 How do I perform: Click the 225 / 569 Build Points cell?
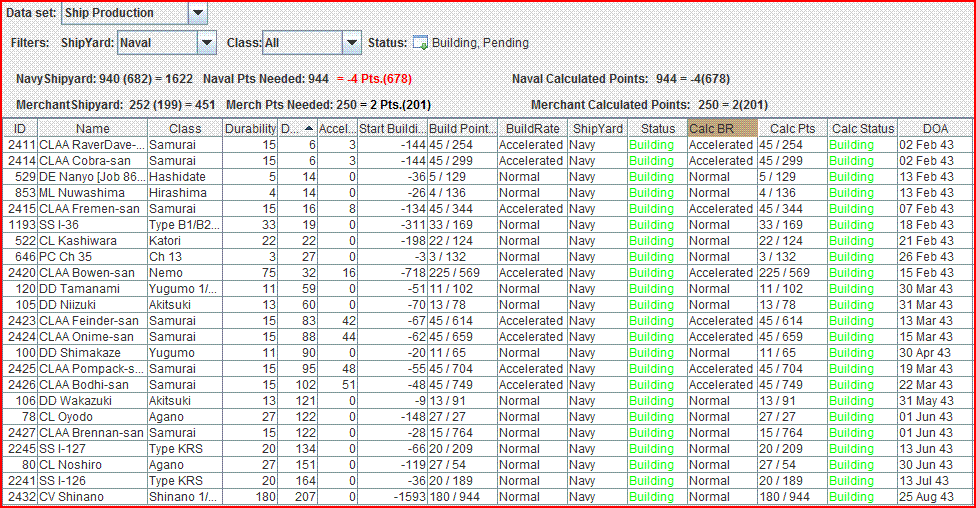tap(462, 273)
